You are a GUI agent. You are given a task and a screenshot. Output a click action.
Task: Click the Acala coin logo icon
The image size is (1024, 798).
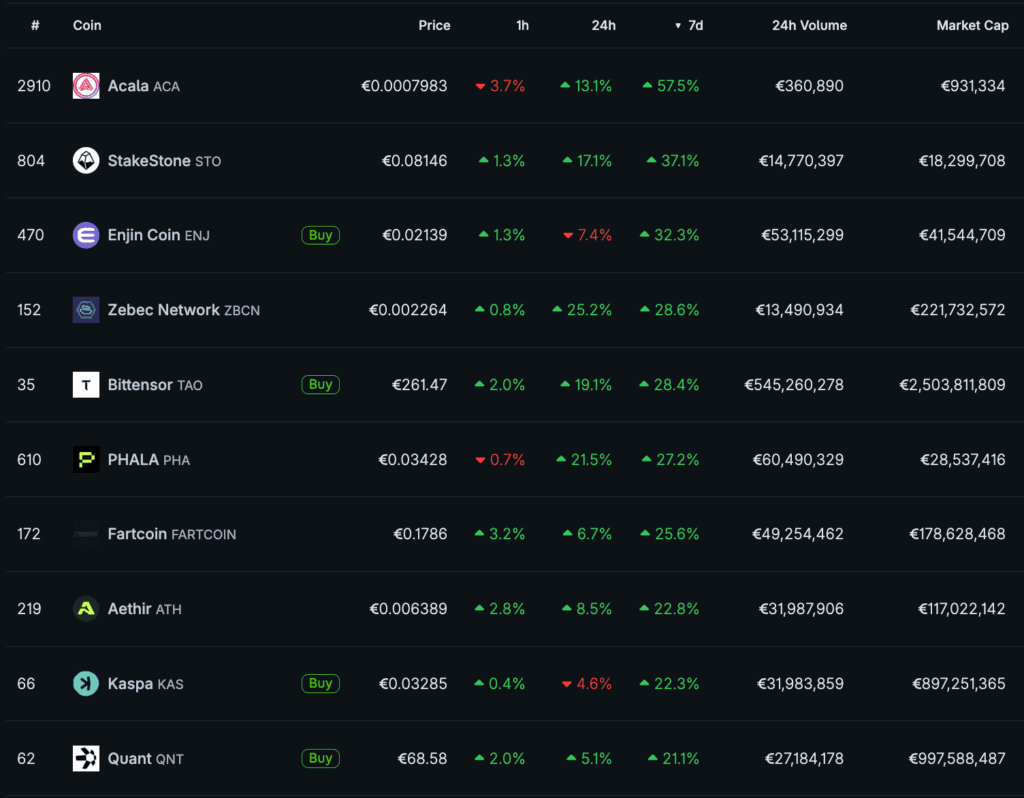[86, 86]
